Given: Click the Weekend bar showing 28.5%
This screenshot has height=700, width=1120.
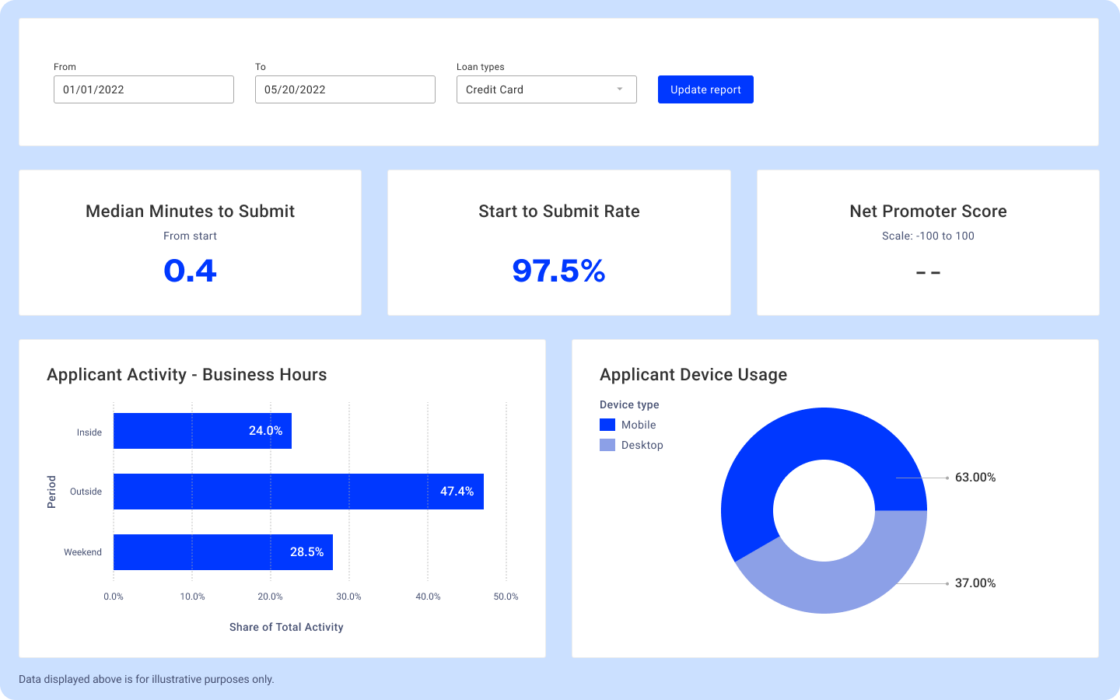Looking at the screenshot, I should [x=222, y=552].
